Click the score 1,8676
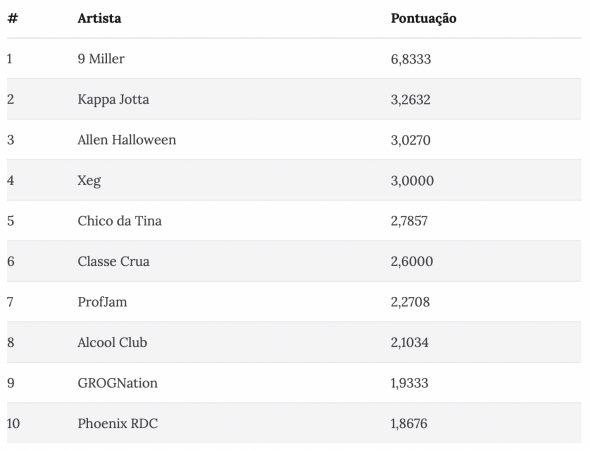 (x=409, y=424)
